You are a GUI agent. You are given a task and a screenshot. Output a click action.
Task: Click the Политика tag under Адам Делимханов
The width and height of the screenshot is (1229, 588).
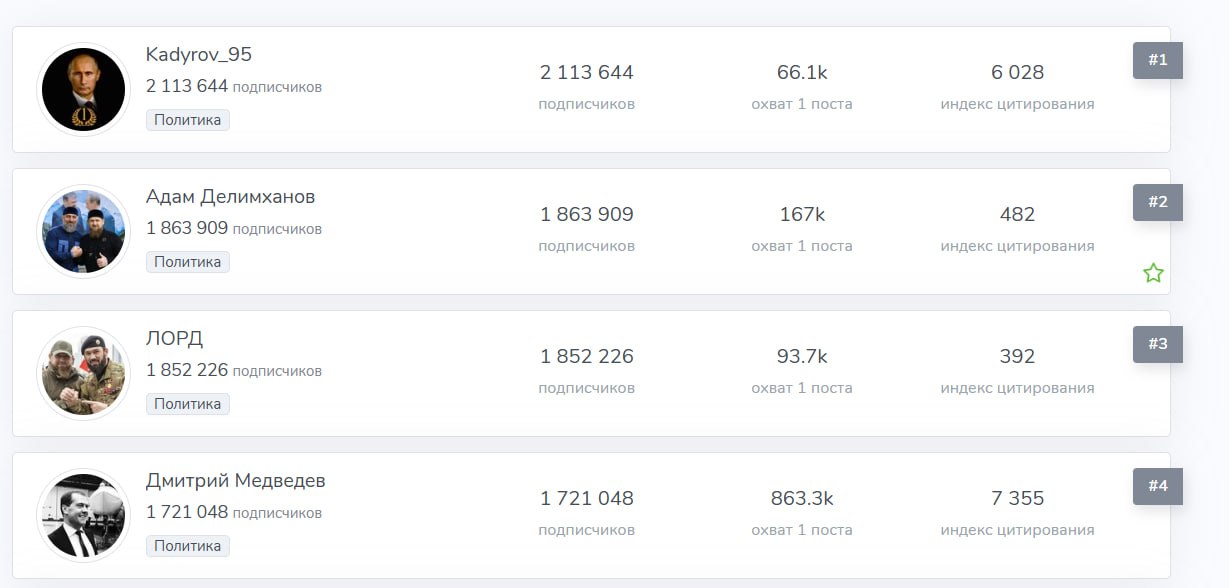point(188,262)
